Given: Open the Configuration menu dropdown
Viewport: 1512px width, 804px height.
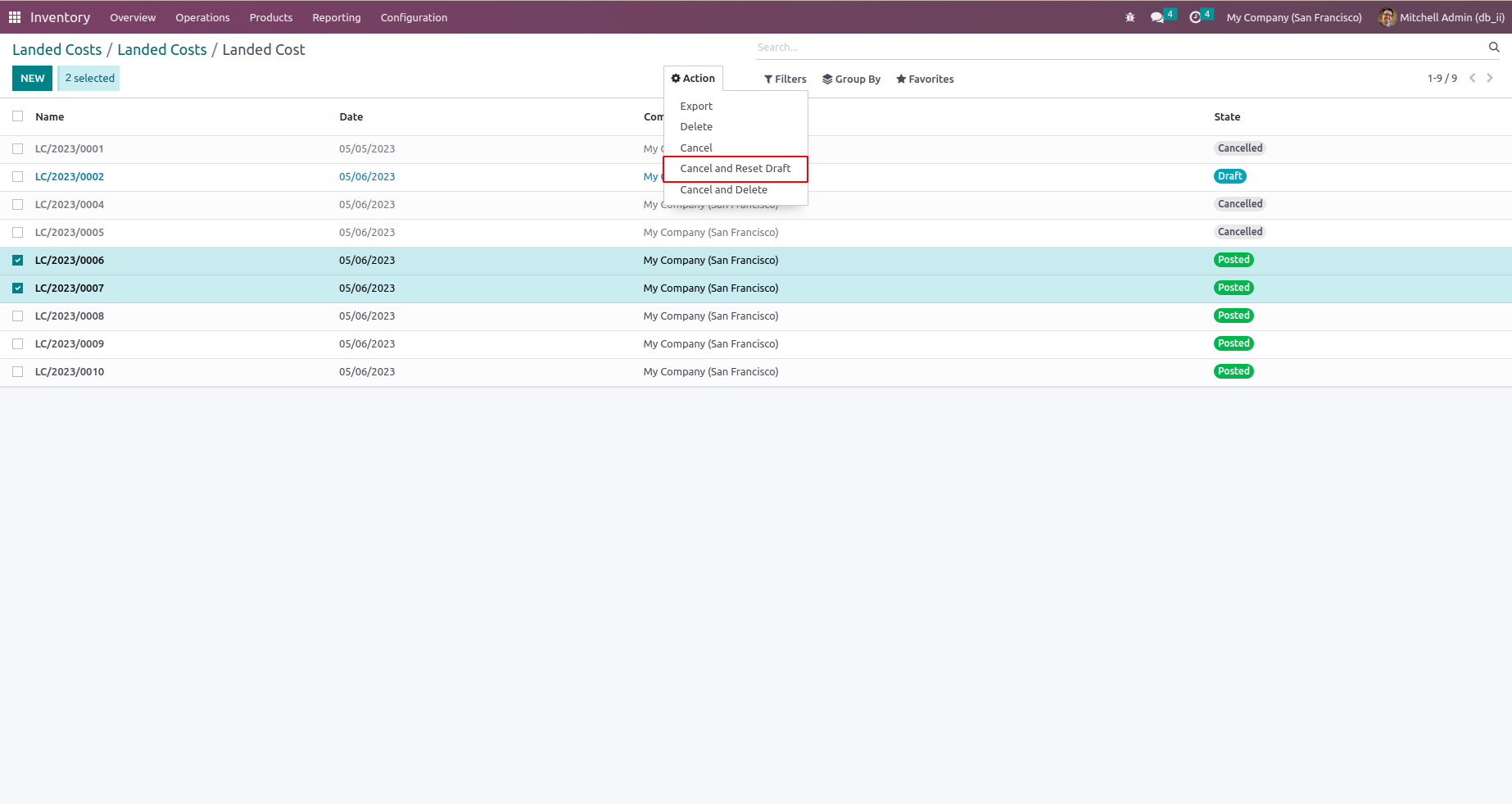Looking at the screenshot, I should tap(414, 17).
